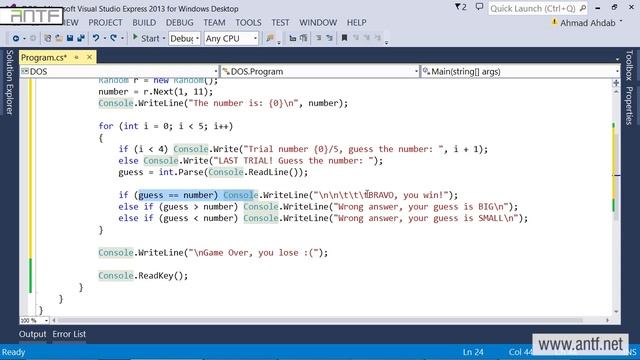Click the "for (int i = 0; i < 5; i++)" line
Screen dimensions: 640x360
[165, 126]
